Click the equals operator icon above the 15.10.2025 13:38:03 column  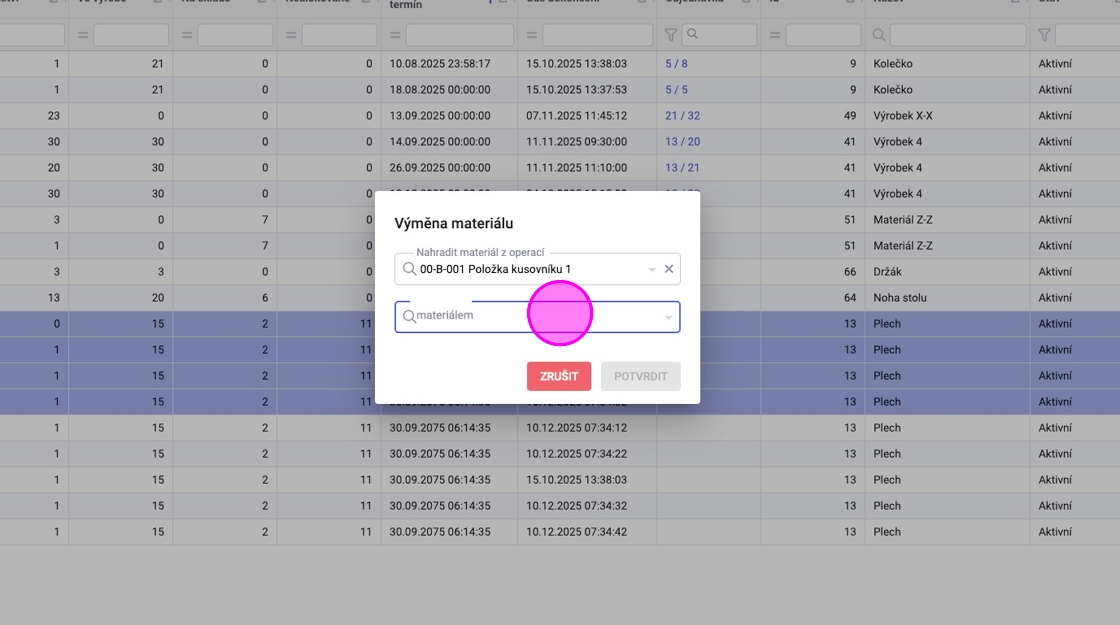click(x=531, y=34)
